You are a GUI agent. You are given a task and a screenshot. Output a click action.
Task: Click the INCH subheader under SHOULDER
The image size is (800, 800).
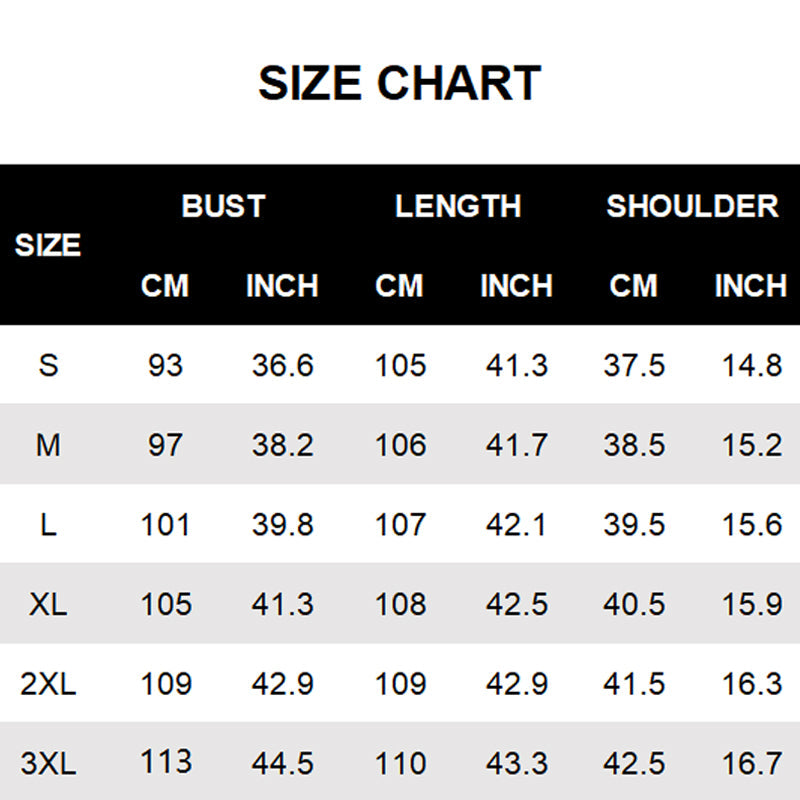pos(750,286)
